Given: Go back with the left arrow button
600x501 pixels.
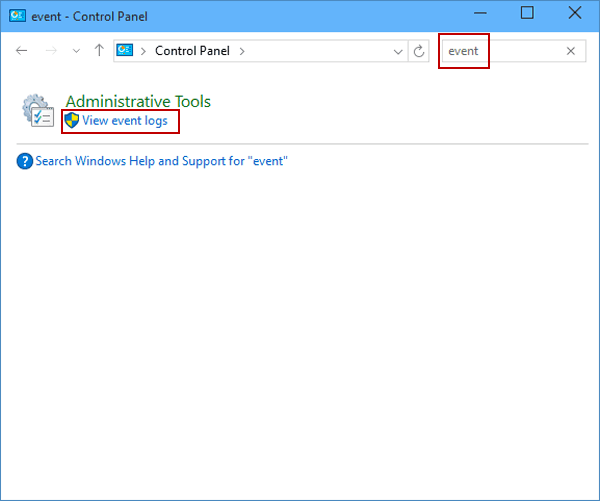Looking at the screenshot, I should click(x=21, y=51).
